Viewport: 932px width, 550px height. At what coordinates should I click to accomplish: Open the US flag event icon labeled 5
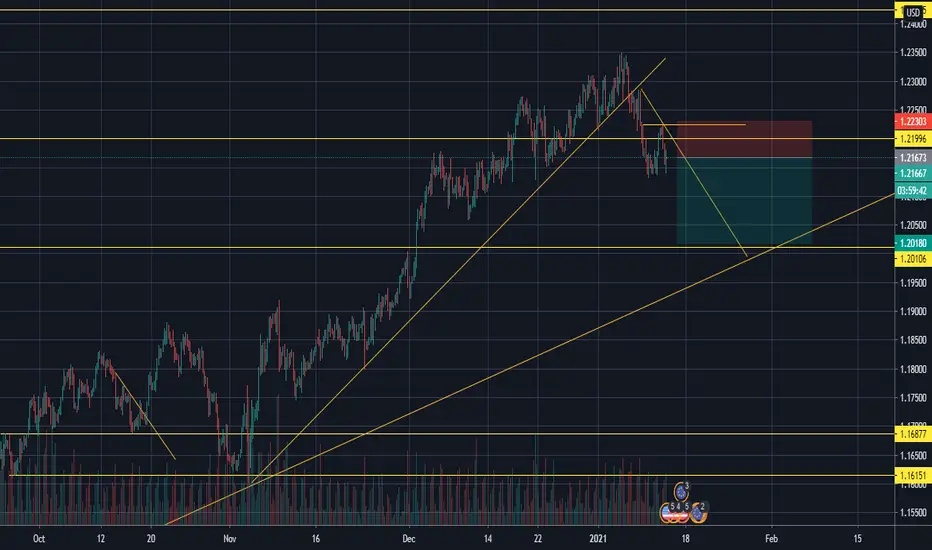(x=684, y=513)
